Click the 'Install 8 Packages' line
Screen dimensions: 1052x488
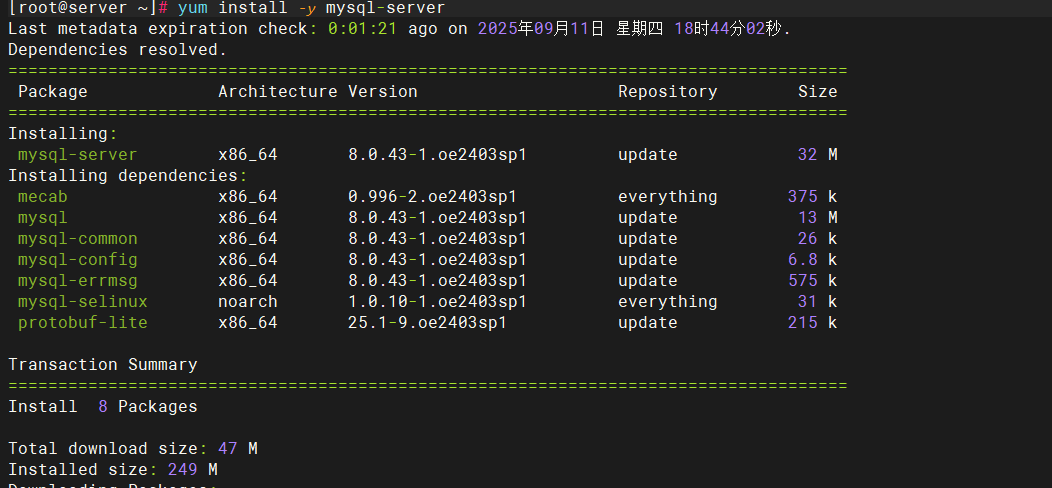103,407
